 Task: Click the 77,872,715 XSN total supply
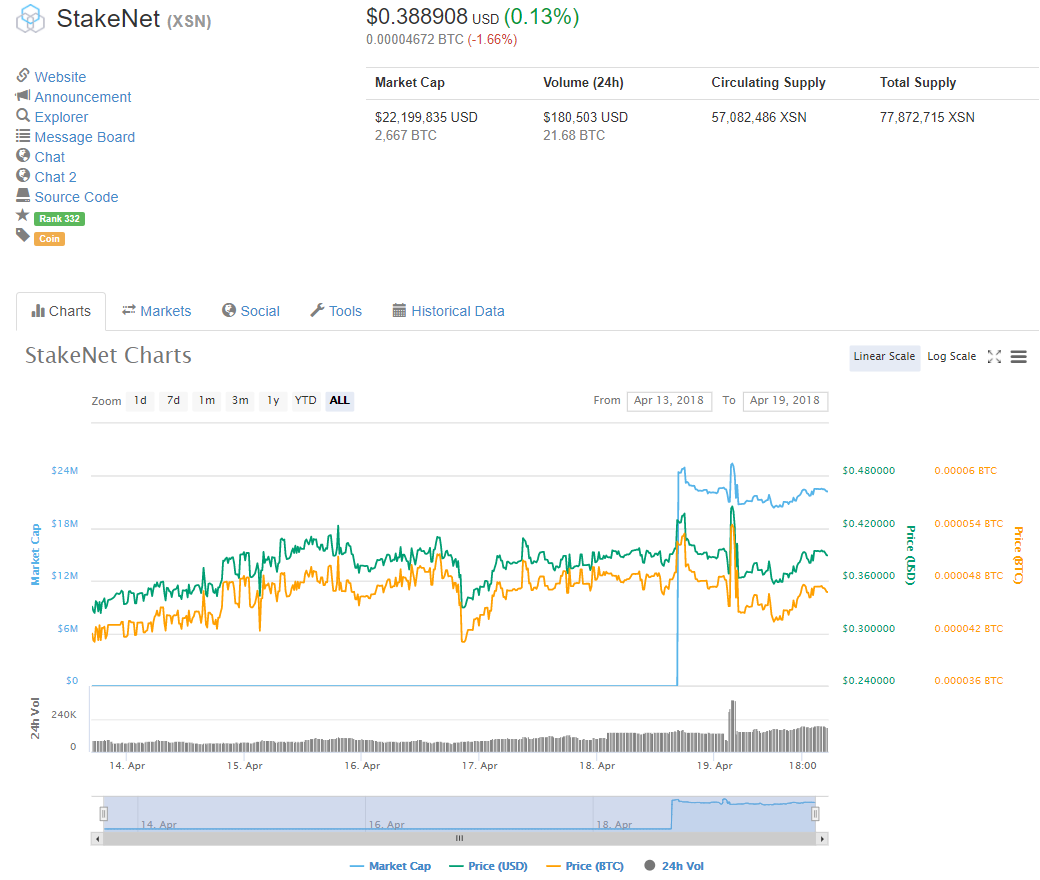pos(927,117)
